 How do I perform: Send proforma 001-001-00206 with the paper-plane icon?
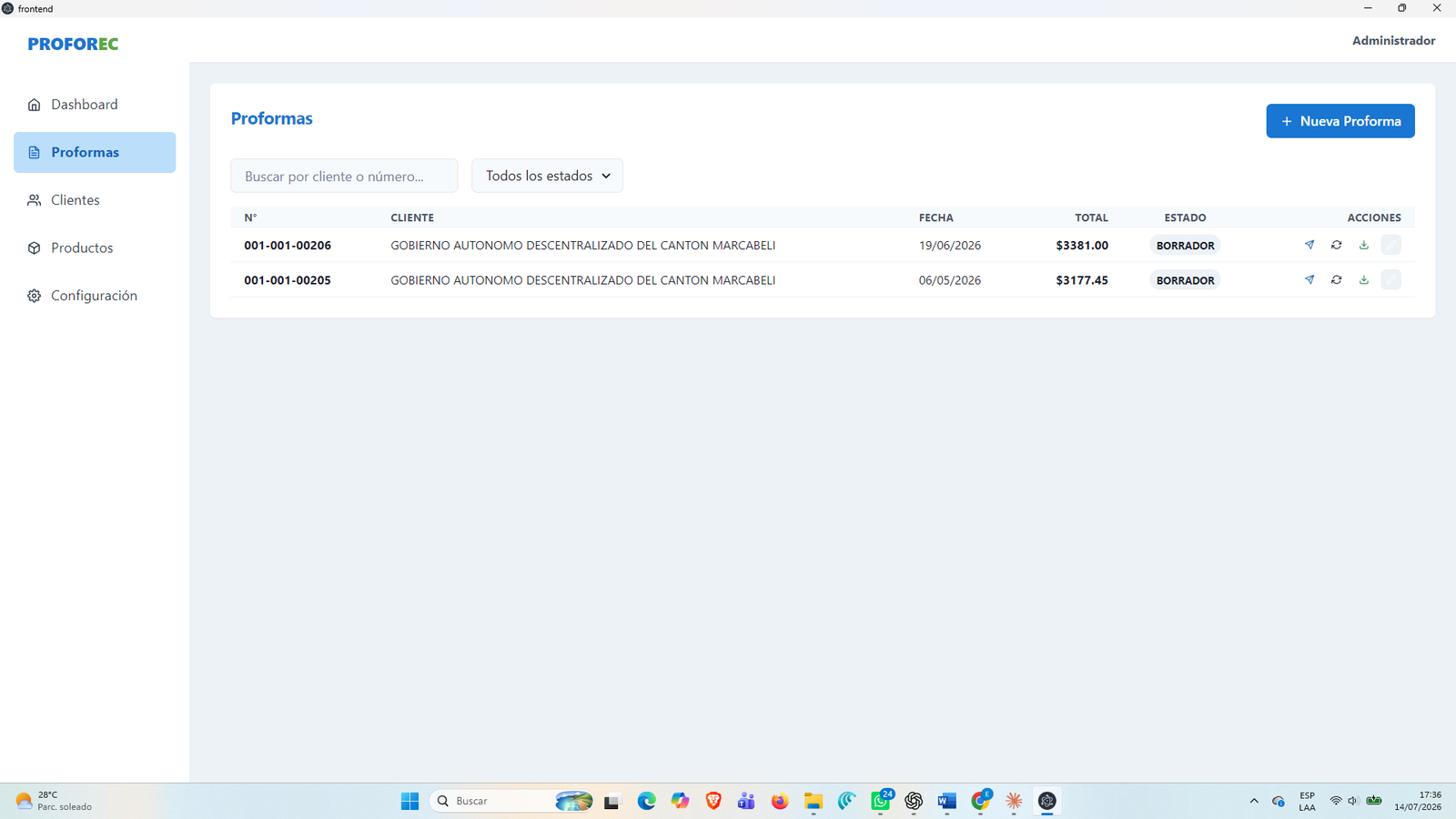(1309, 245)
